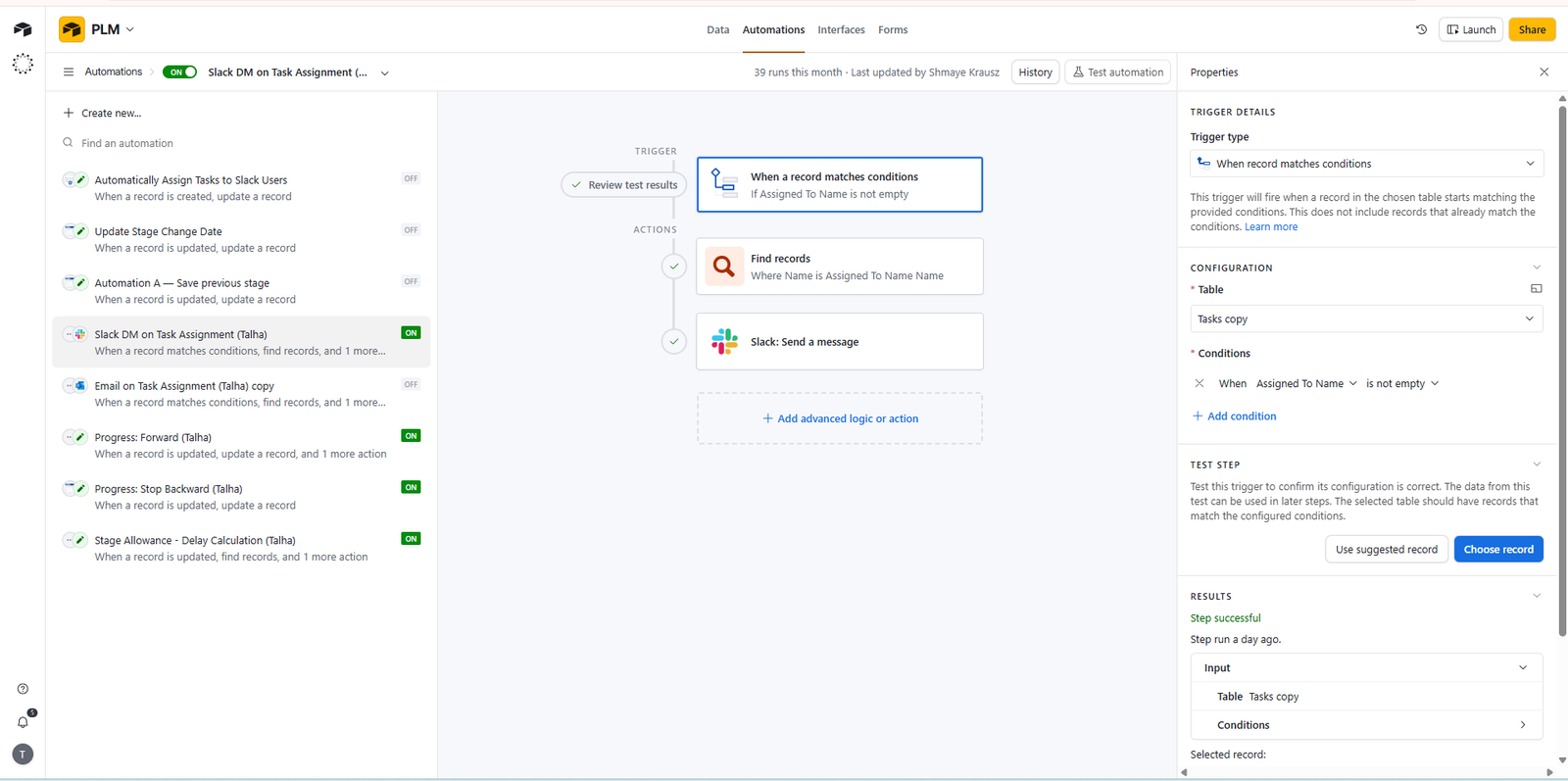Screen dimensions: 1568x781
Task: Open the automation name dropdown chevron
Action: [x=384, y=73]
